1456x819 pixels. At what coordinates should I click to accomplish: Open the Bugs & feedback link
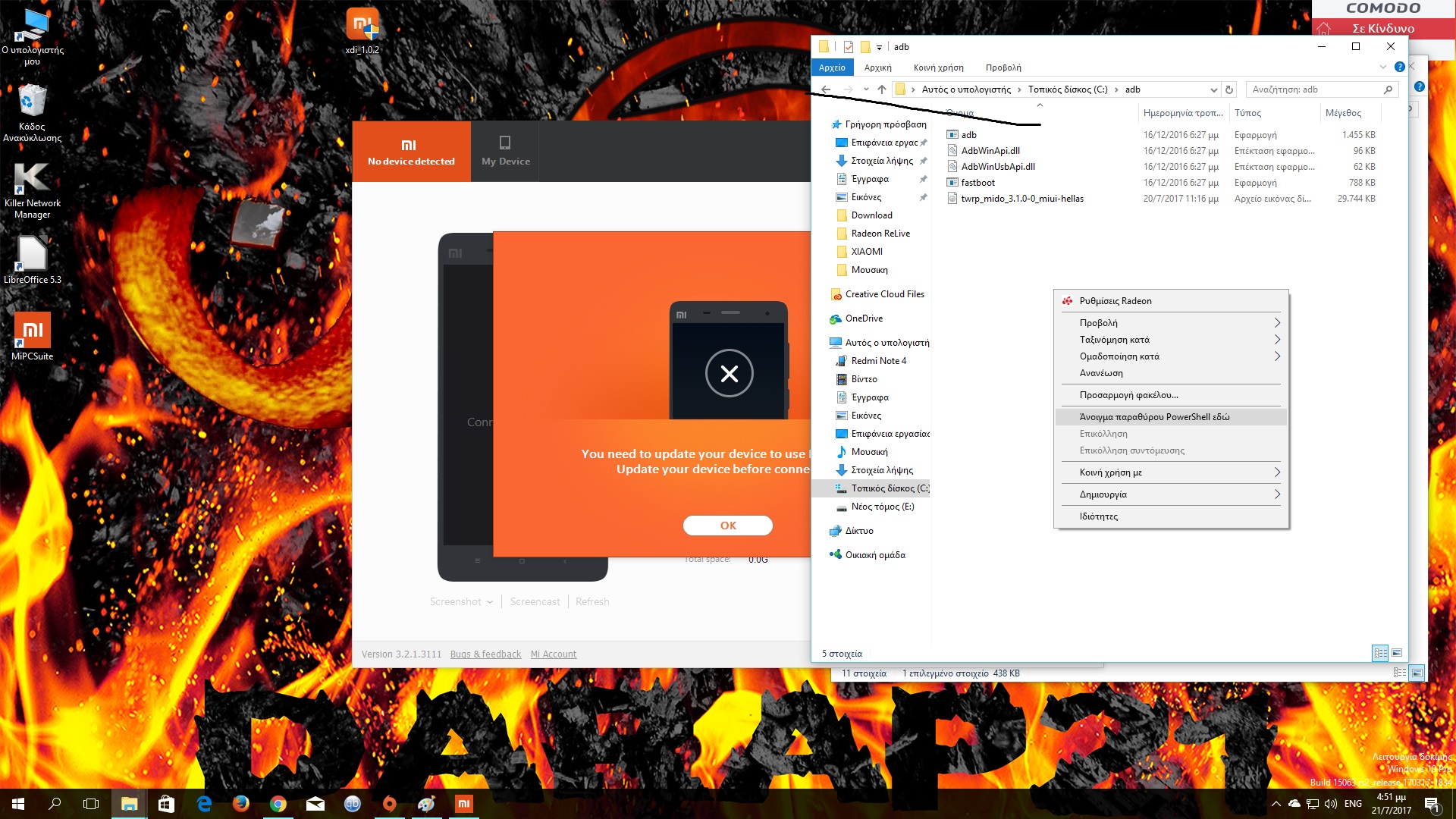point(485,654)
